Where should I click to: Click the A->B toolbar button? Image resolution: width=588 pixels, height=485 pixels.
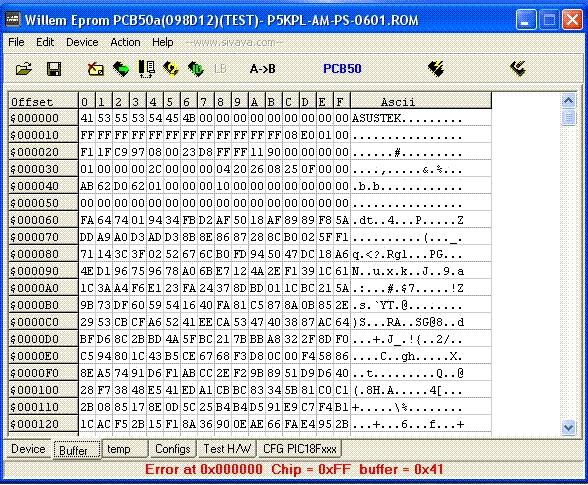coord(262,69)
